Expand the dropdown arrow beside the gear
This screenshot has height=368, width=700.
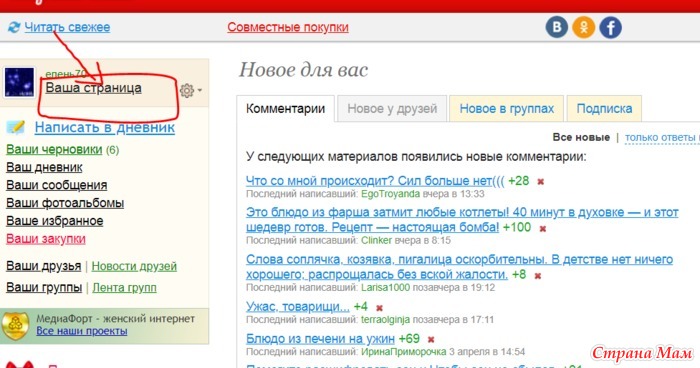point(200,90)
